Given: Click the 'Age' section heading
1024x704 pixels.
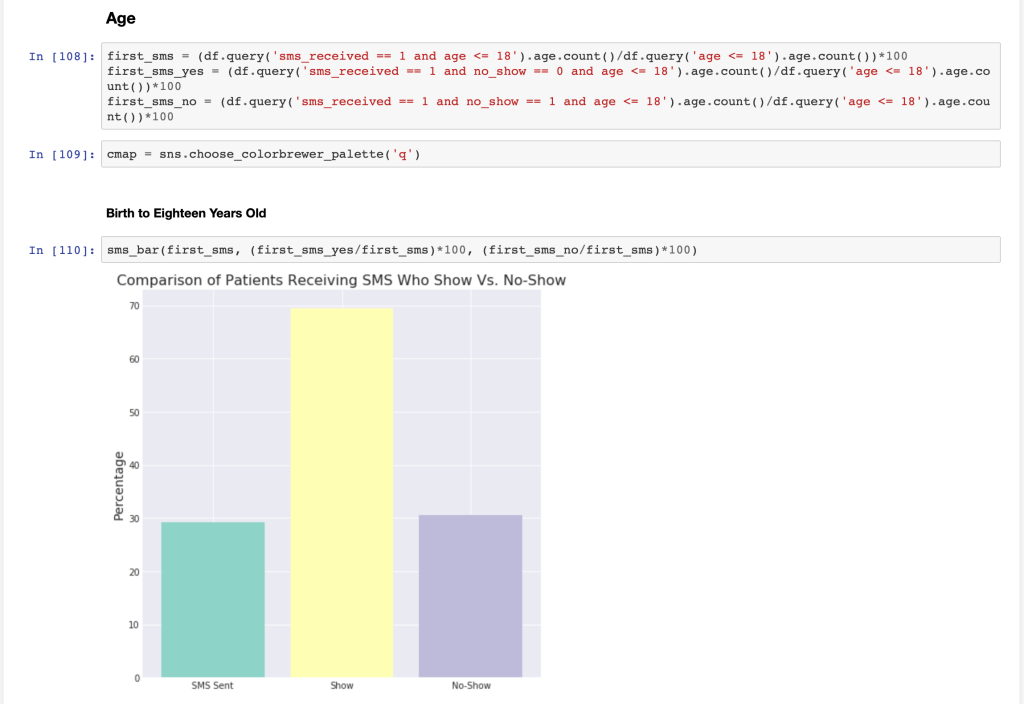Looking at the screenshot, I should pos(120,18).
